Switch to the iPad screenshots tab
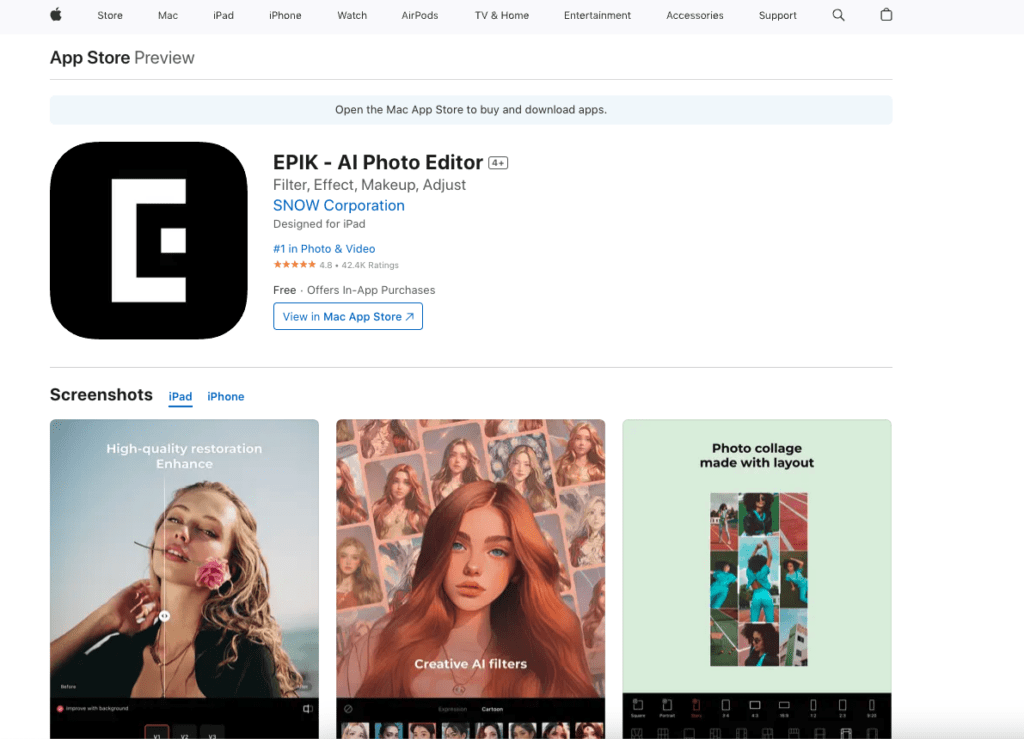This screenshot has height=739, width=1024. (x=180, y=396)
